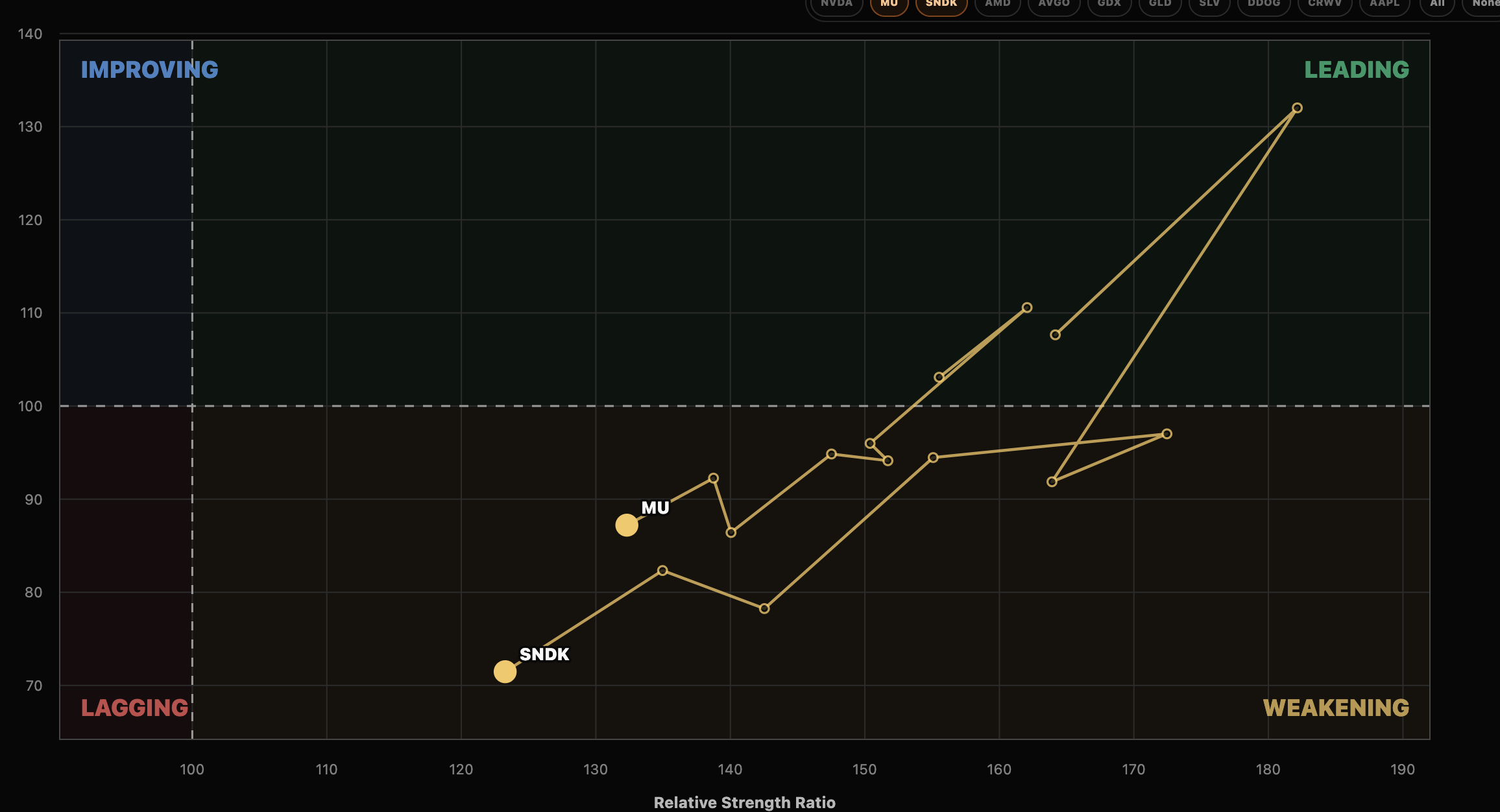Click the SNDK label on the chart
Screen dimensions: 1500x812
pos(544,654)
